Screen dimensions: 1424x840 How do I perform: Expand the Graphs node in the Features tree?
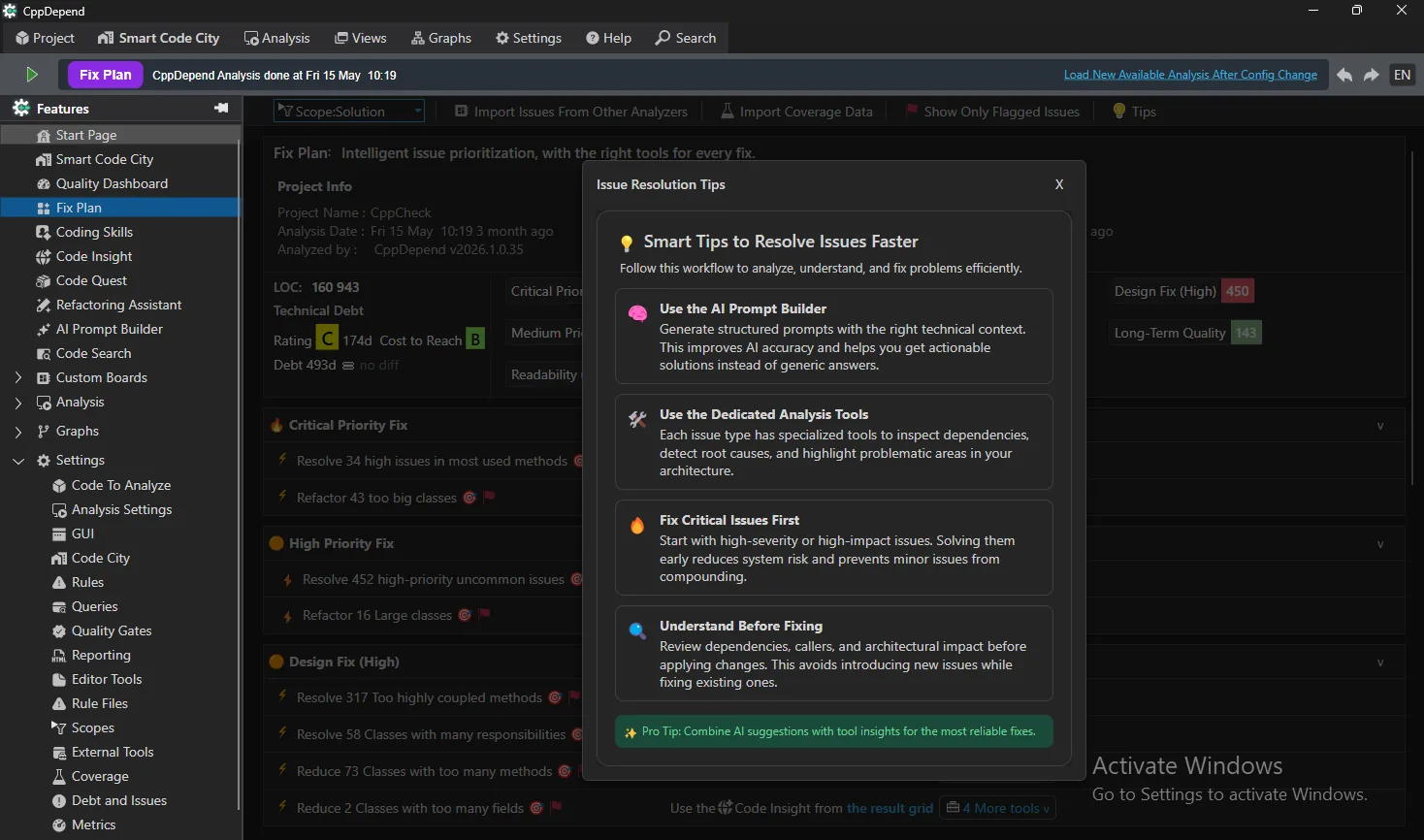(17, 431)
